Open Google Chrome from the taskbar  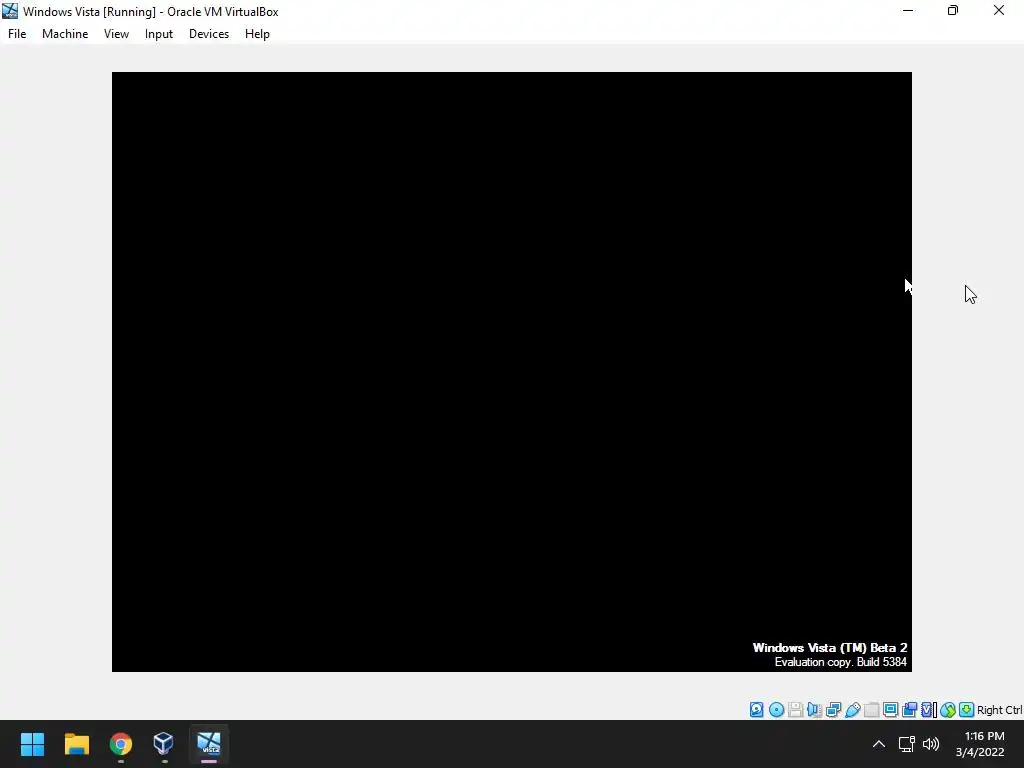[x=121, y=744]
